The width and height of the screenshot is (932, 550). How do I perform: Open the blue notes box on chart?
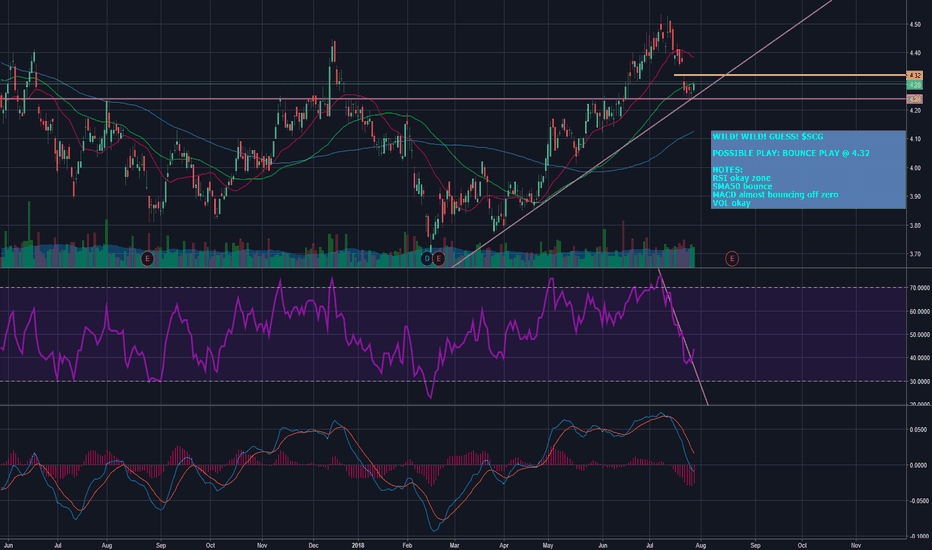(808, 169)
